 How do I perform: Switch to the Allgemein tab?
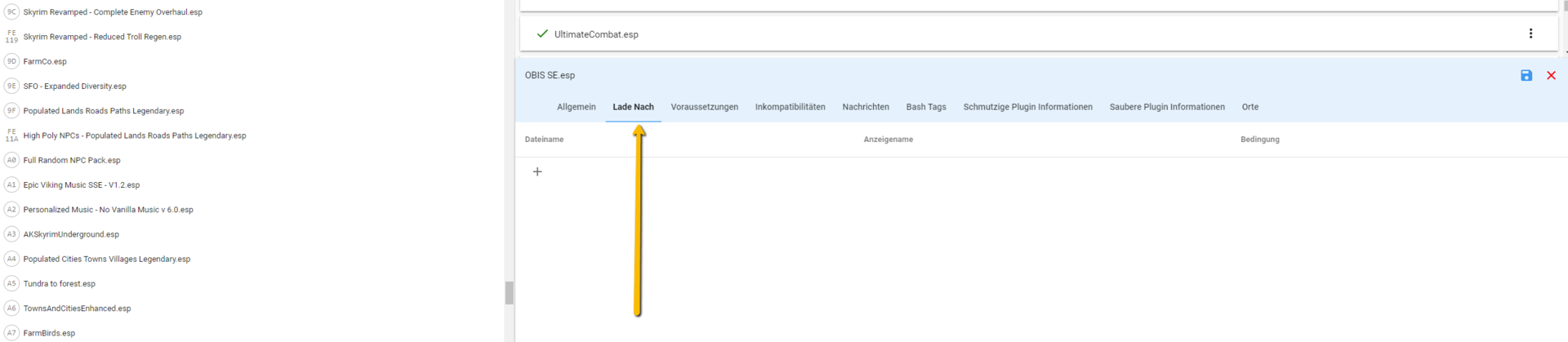[576, 107]
